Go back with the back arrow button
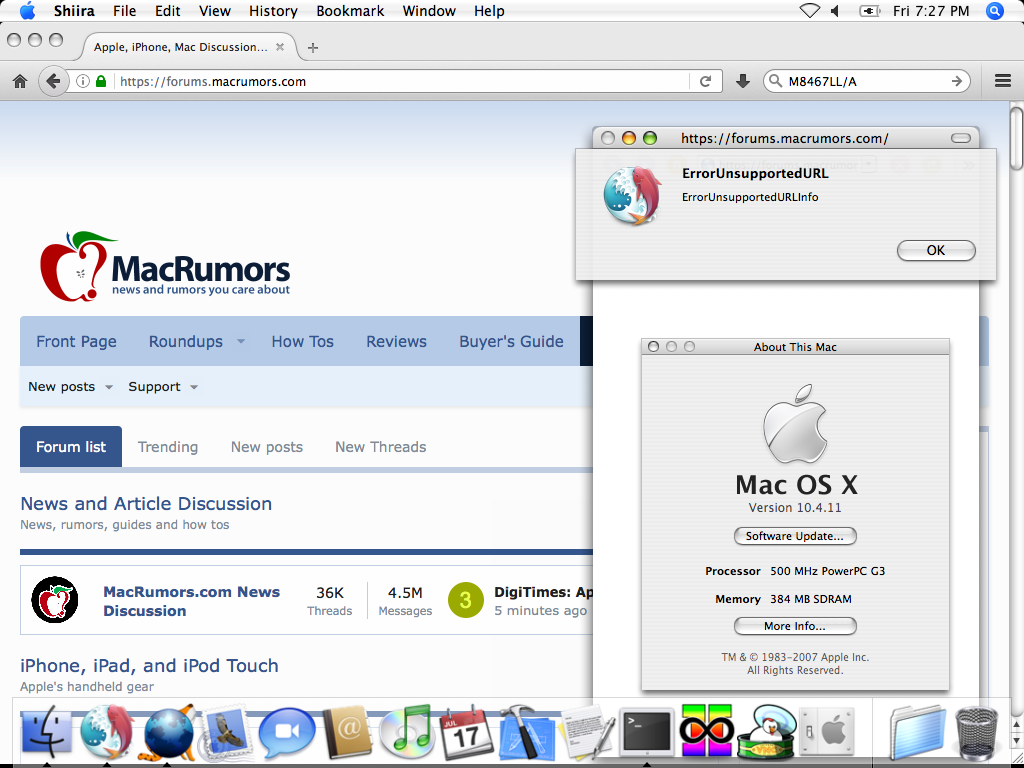The width and height of the screenshot is (1024, 768). (x=54, y=82)
